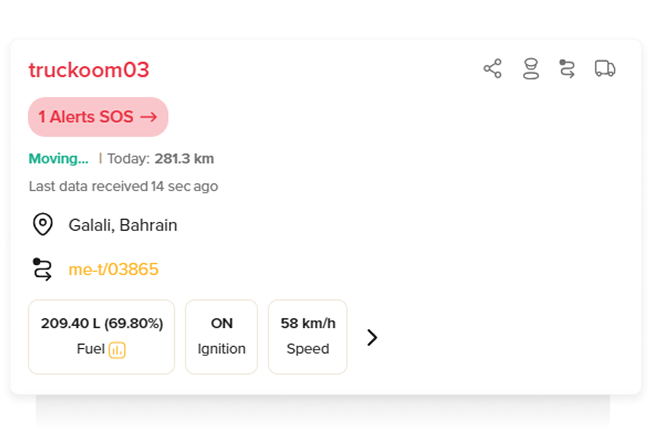
Task: Select the 58 km/h Speed card
Action: coord(308,337)
